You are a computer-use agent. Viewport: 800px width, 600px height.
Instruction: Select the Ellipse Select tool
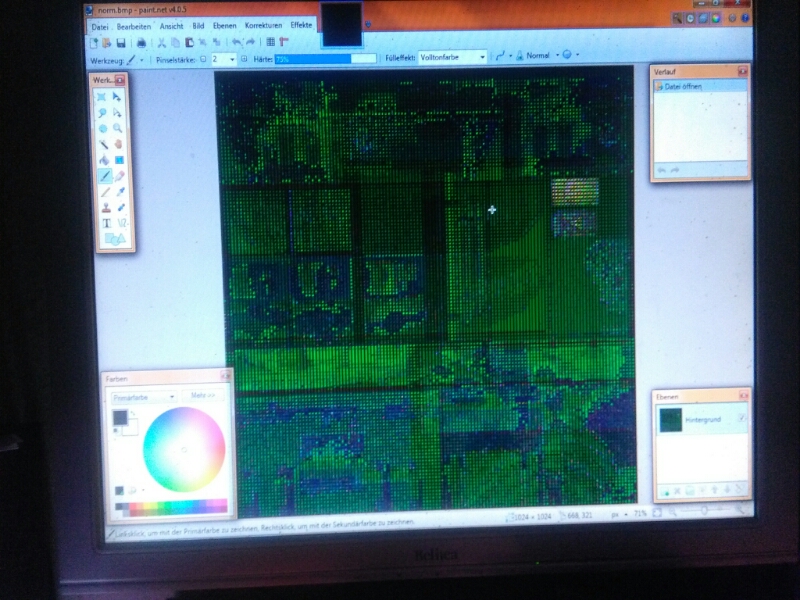pyautogui.click(x=103, y=129)
